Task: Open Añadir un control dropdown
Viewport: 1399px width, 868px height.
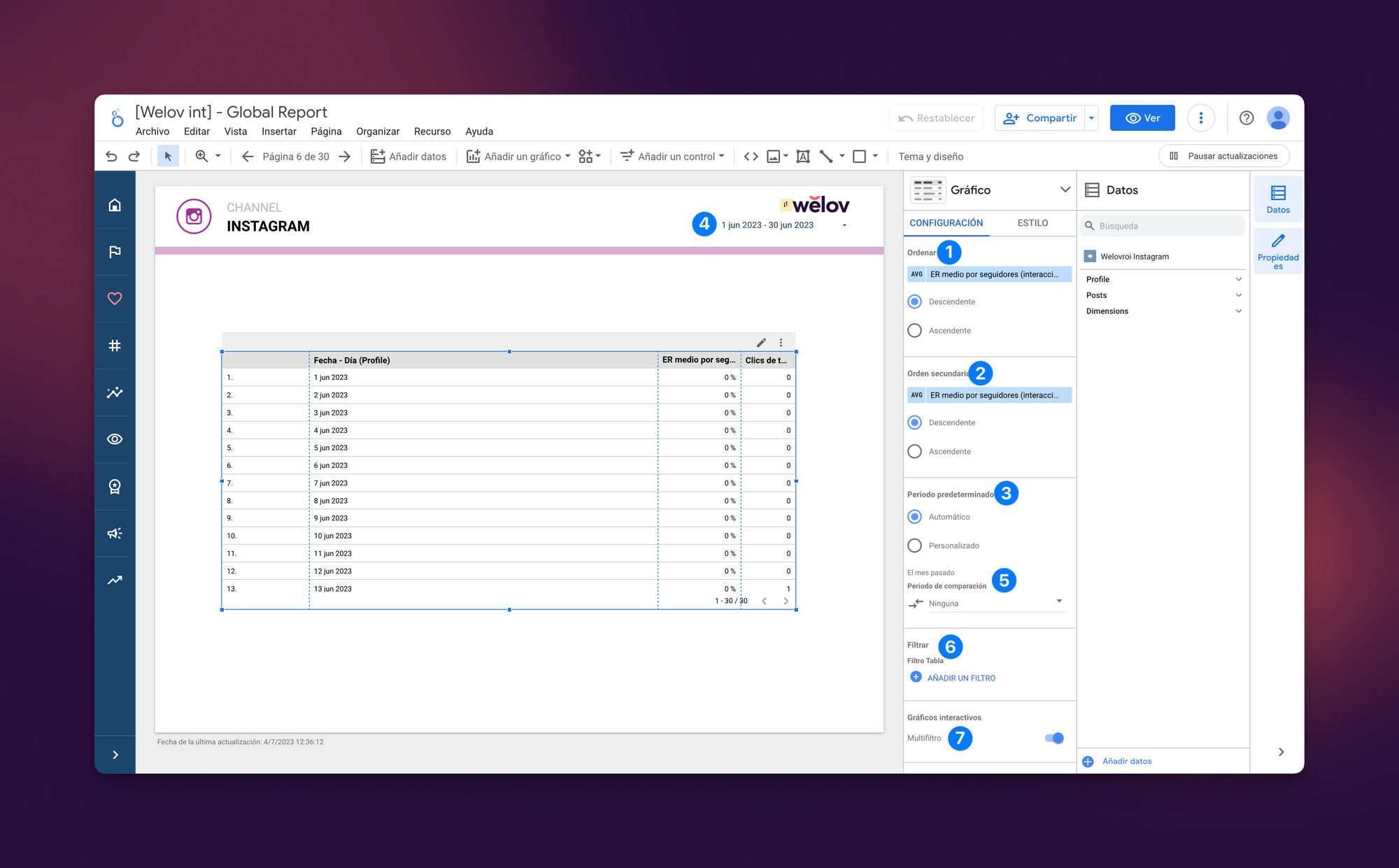Action: click(x=672, y=157)
